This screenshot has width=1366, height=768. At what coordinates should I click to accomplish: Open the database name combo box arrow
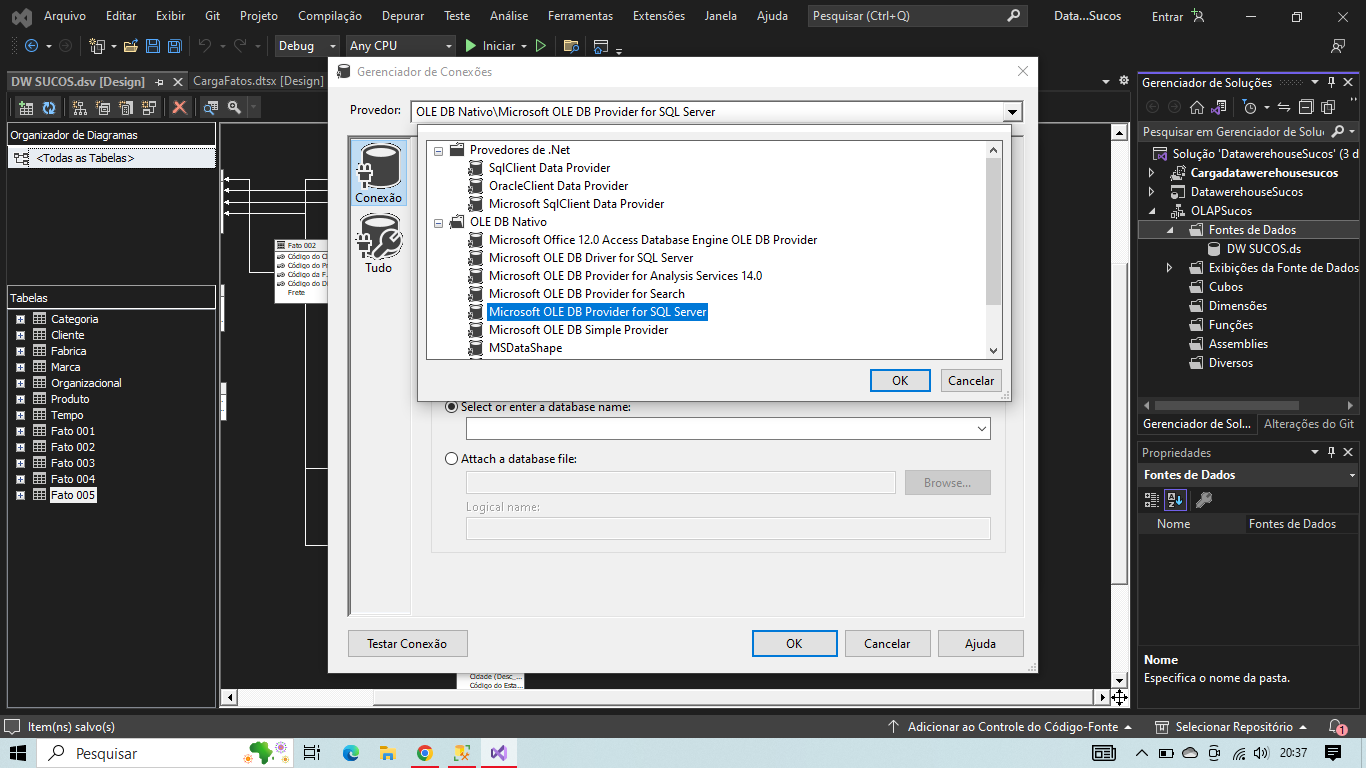(981, 428)
